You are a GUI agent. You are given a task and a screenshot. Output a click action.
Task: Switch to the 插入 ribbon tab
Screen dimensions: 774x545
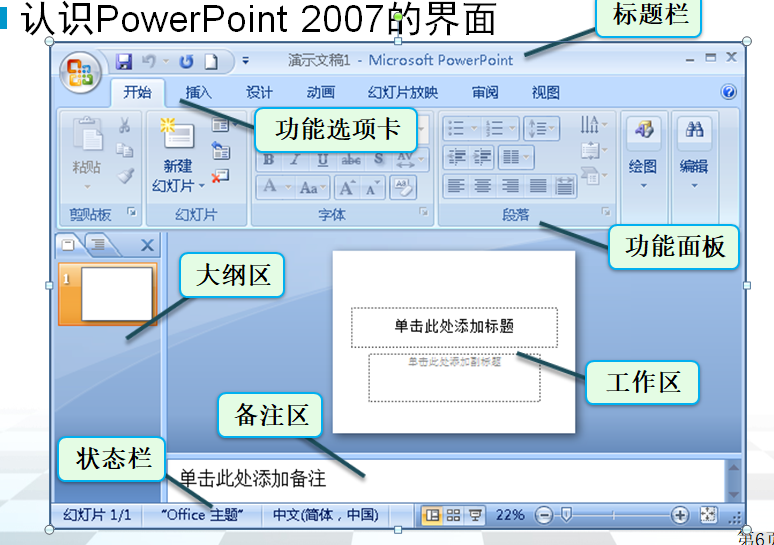click(x=199, y=93)
